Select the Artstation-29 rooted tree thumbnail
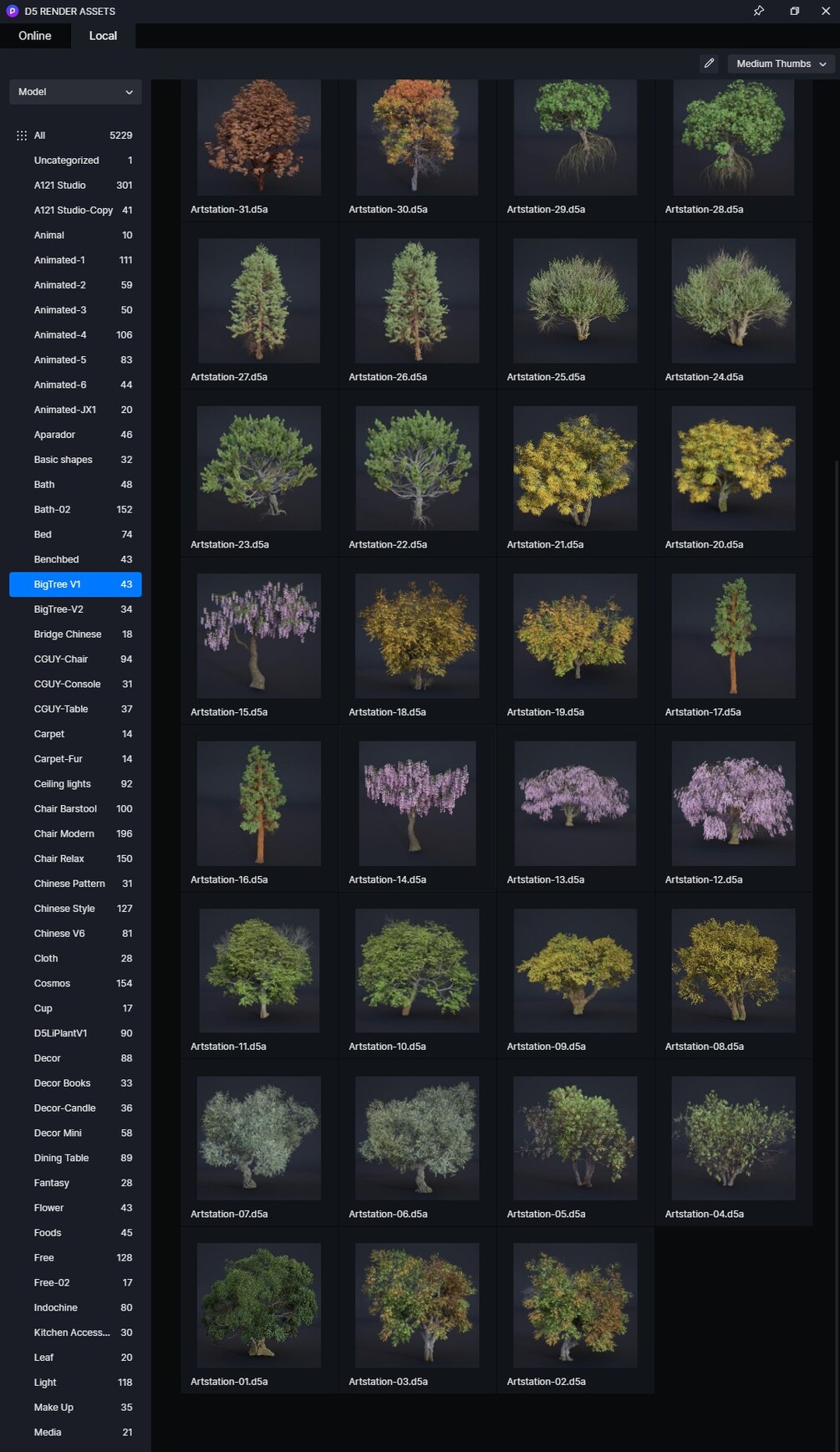 tap(575, 138)
